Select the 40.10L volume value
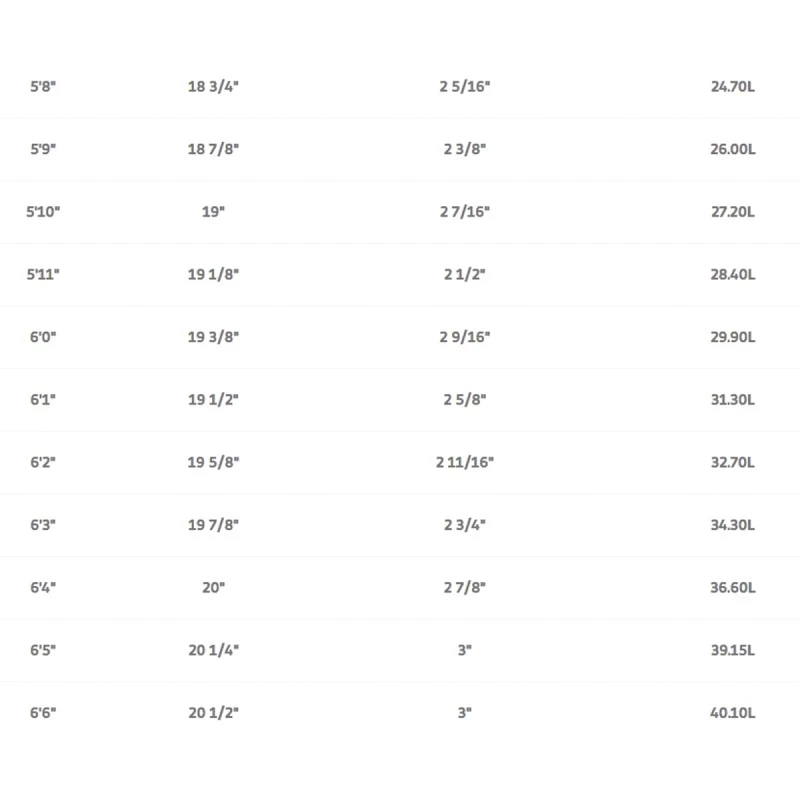 click(x=733, y=713)
